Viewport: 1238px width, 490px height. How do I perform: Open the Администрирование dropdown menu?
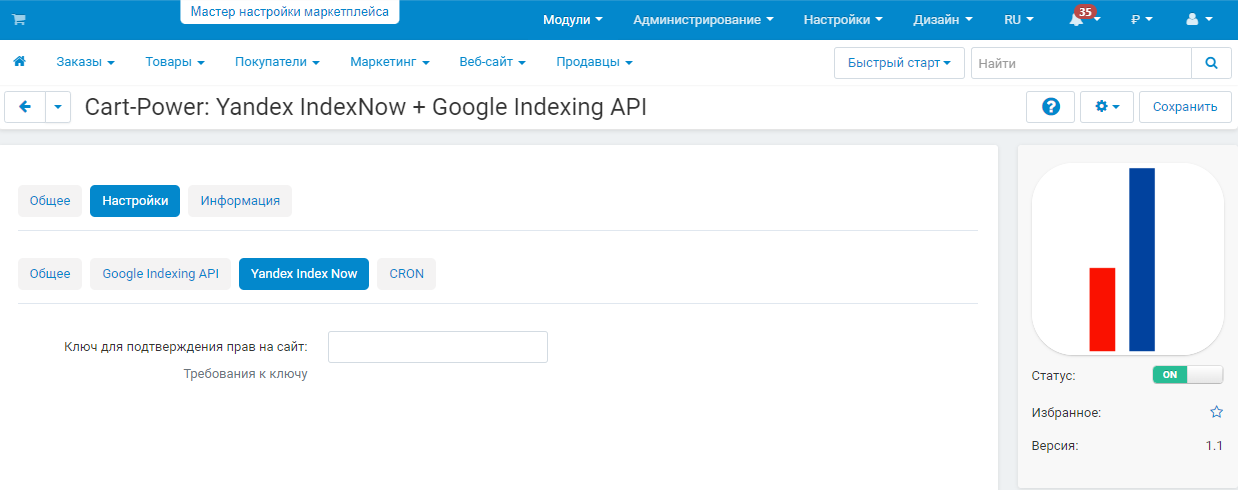pos(703,20)
